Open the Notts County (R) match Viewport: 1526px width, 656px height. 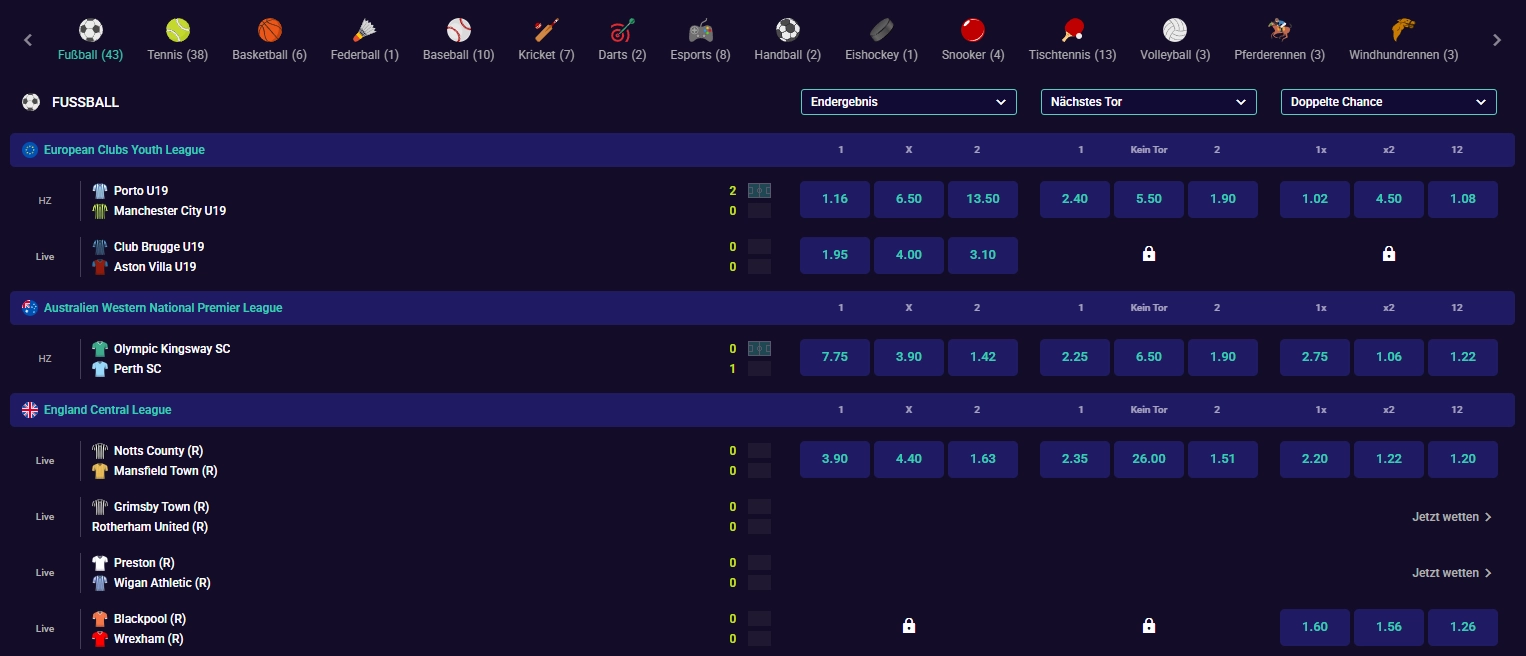click(x=158, y=451)
